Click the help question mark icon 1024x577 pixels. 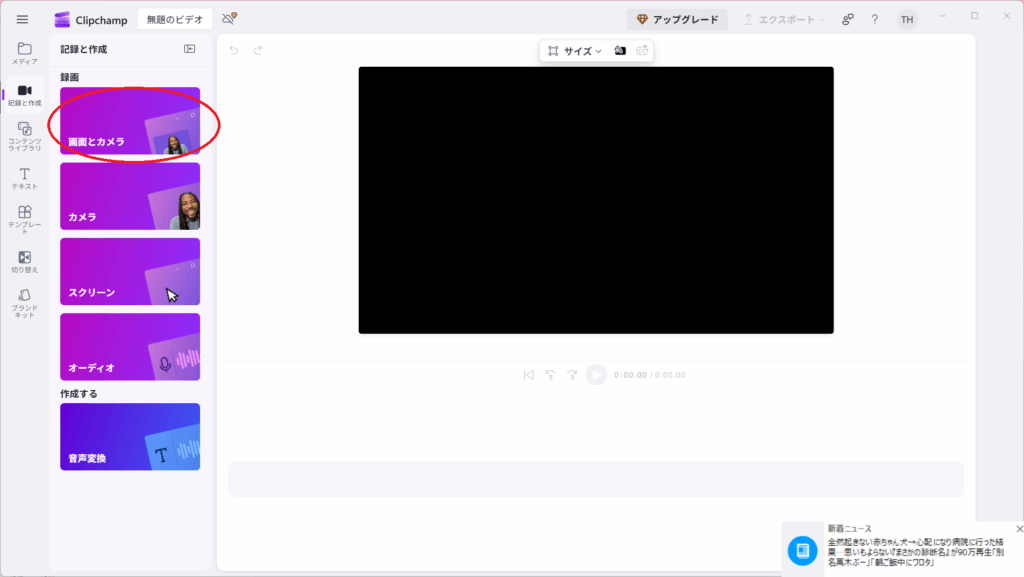pyautogui.click(x=875, y=19)
